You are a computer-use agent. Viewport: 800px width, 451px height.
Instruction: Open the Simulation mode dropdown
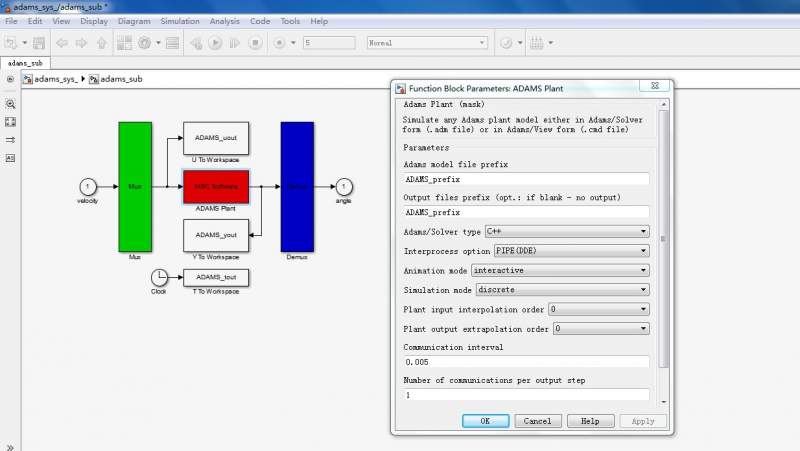pyautogui.click(x=563, y=290)
